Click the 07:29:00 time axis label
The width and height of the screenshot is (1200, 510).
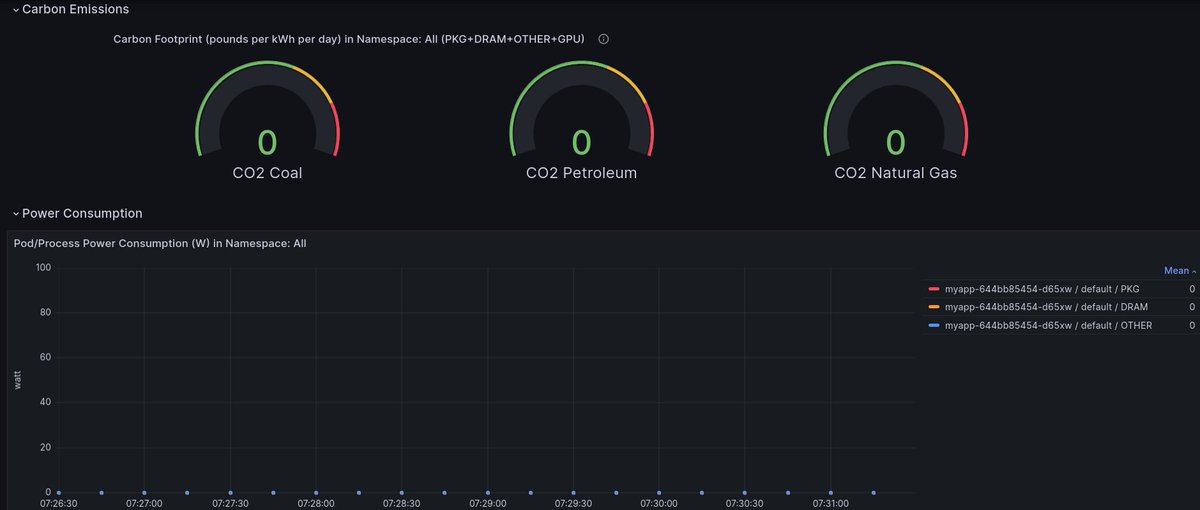(487, 504)
